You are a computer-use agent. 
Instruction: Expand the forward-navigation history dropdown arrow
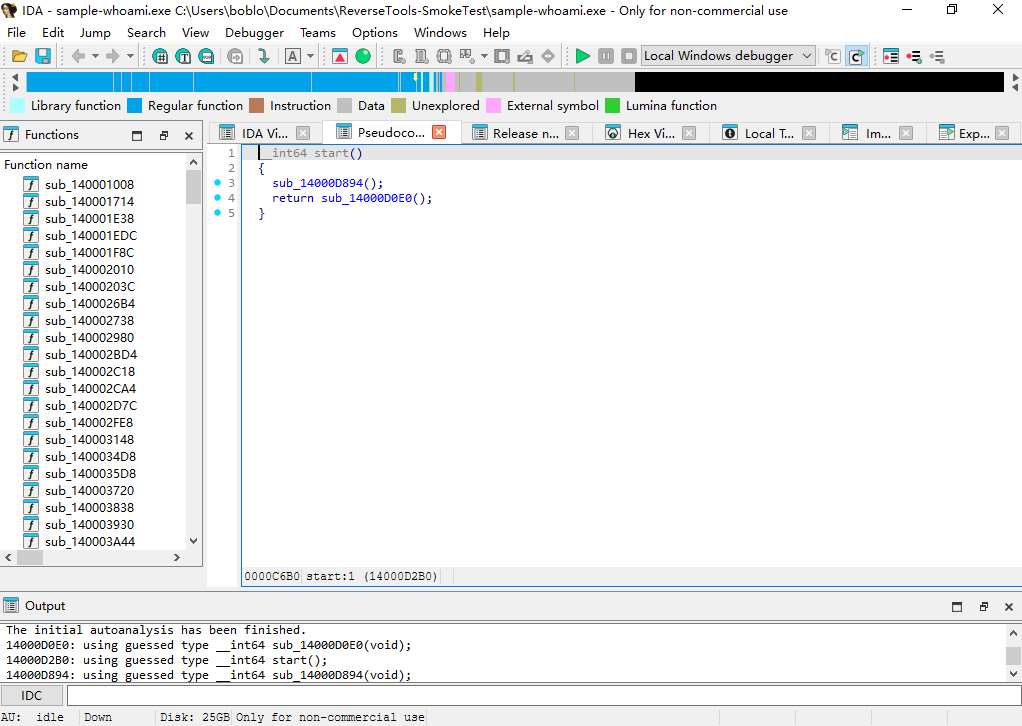[x=130, y=56]
